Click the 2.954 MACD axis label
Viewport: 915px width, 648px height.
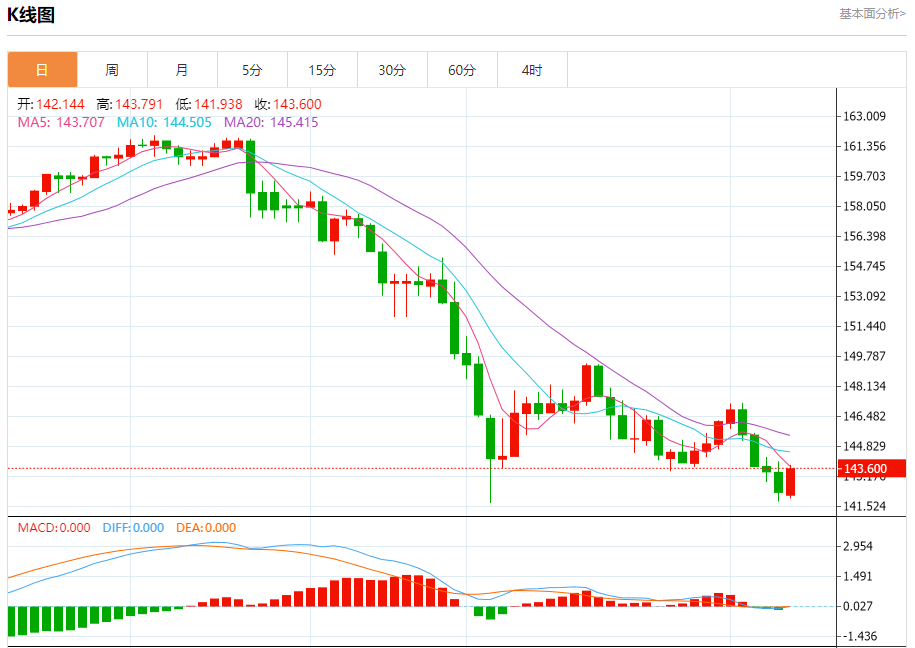(x=858, y=546)
